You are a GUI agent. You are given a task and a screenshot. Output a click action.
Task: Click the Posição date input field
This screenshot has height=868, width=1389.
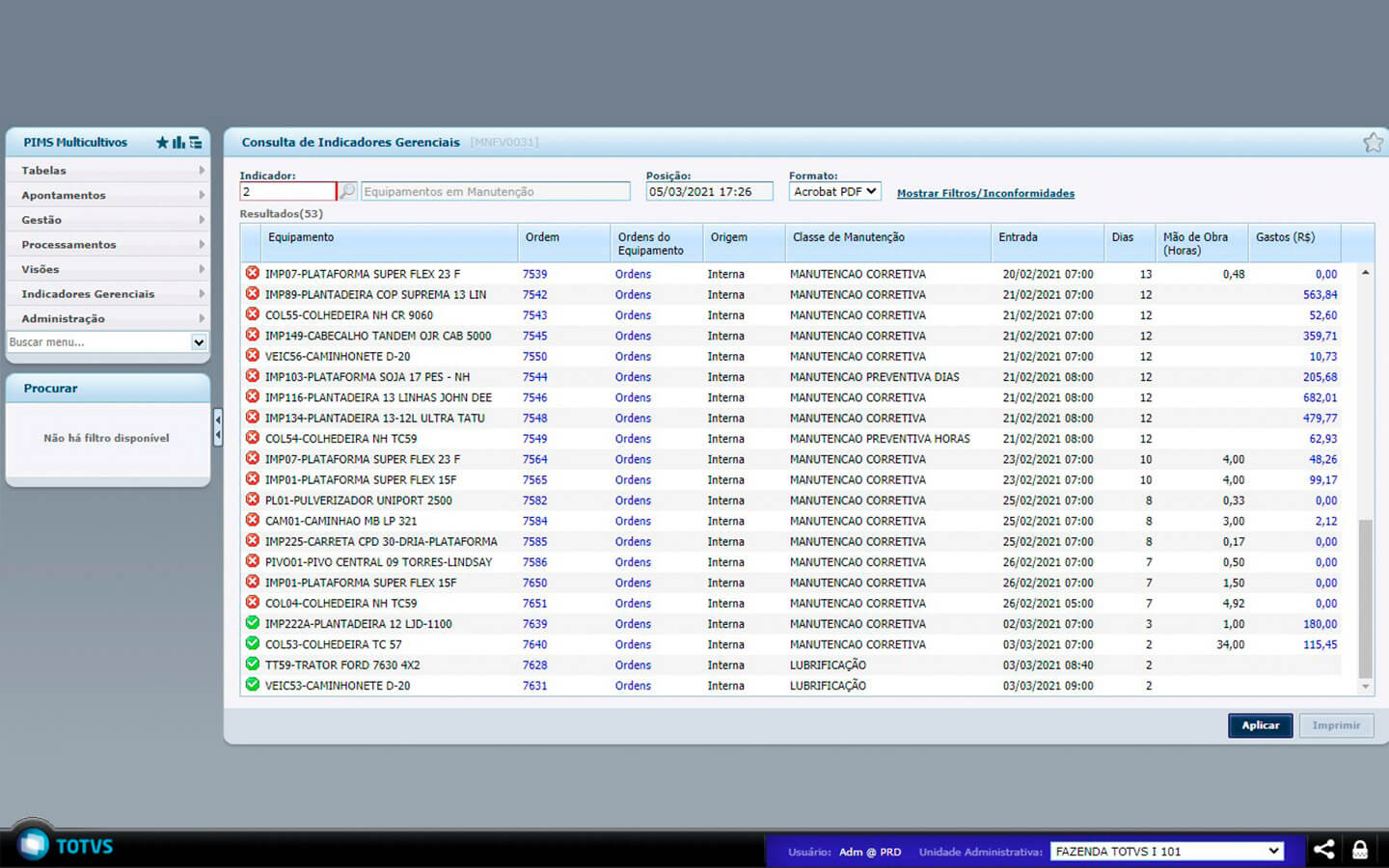click(x=709, y=192)
